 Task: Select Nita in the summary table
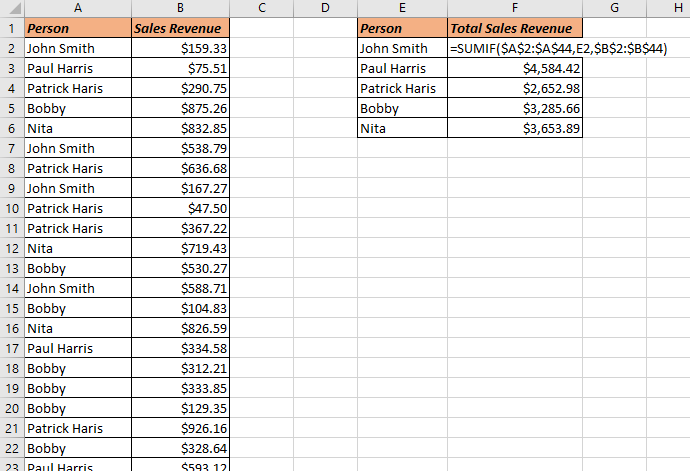coord(402,128)
